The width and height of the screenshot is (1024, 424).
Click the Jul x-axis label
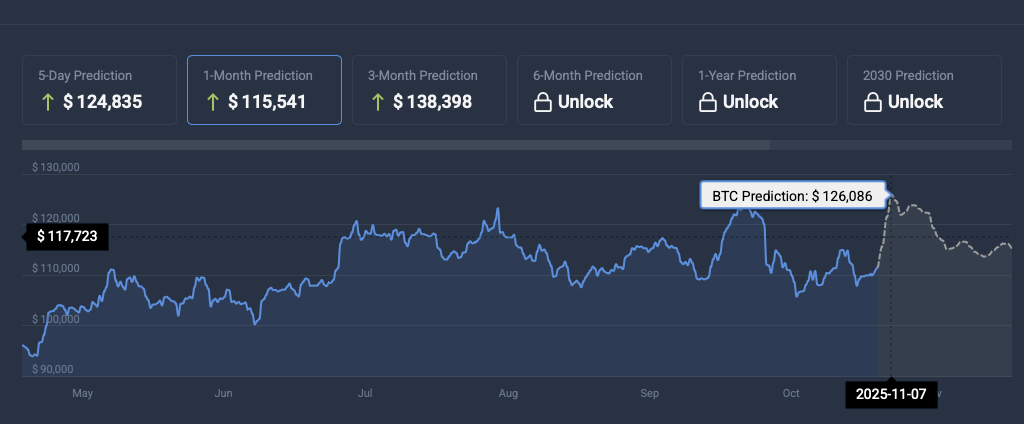click(x=365, y=393)
